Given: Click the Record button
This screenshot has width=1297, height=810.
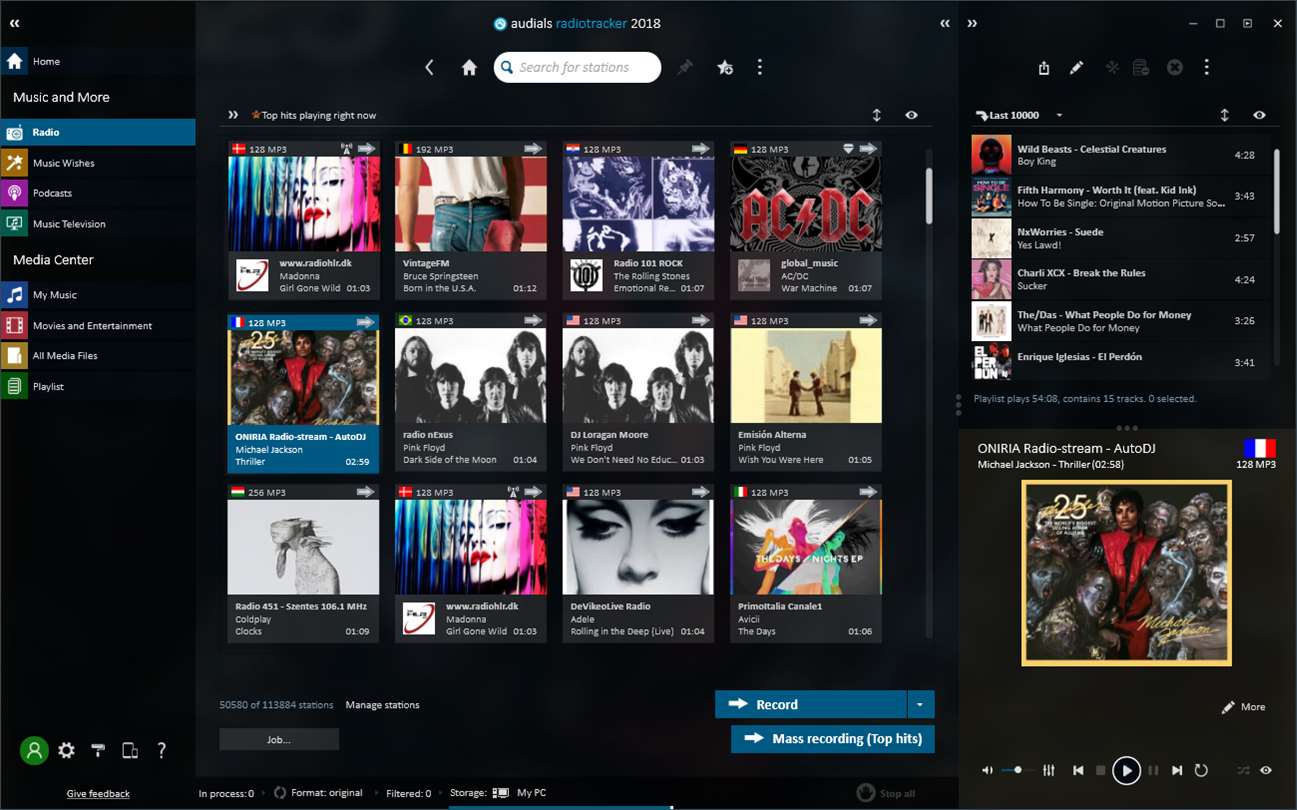Looking at the screenshot, I should pos(811,704).
